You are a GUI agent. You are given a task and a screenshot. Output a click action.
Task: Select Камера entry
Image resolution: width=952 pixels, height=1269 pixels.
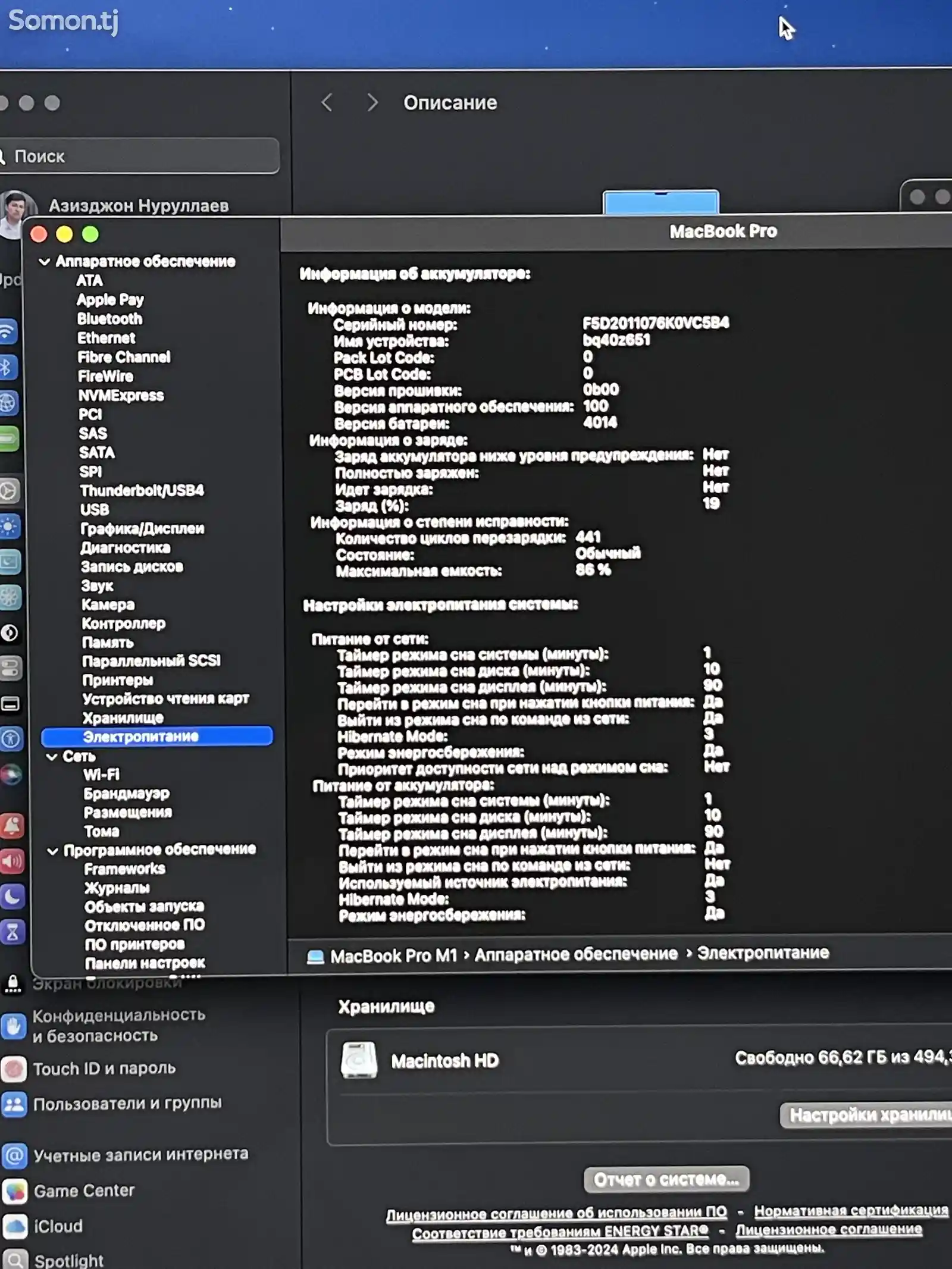108,605
